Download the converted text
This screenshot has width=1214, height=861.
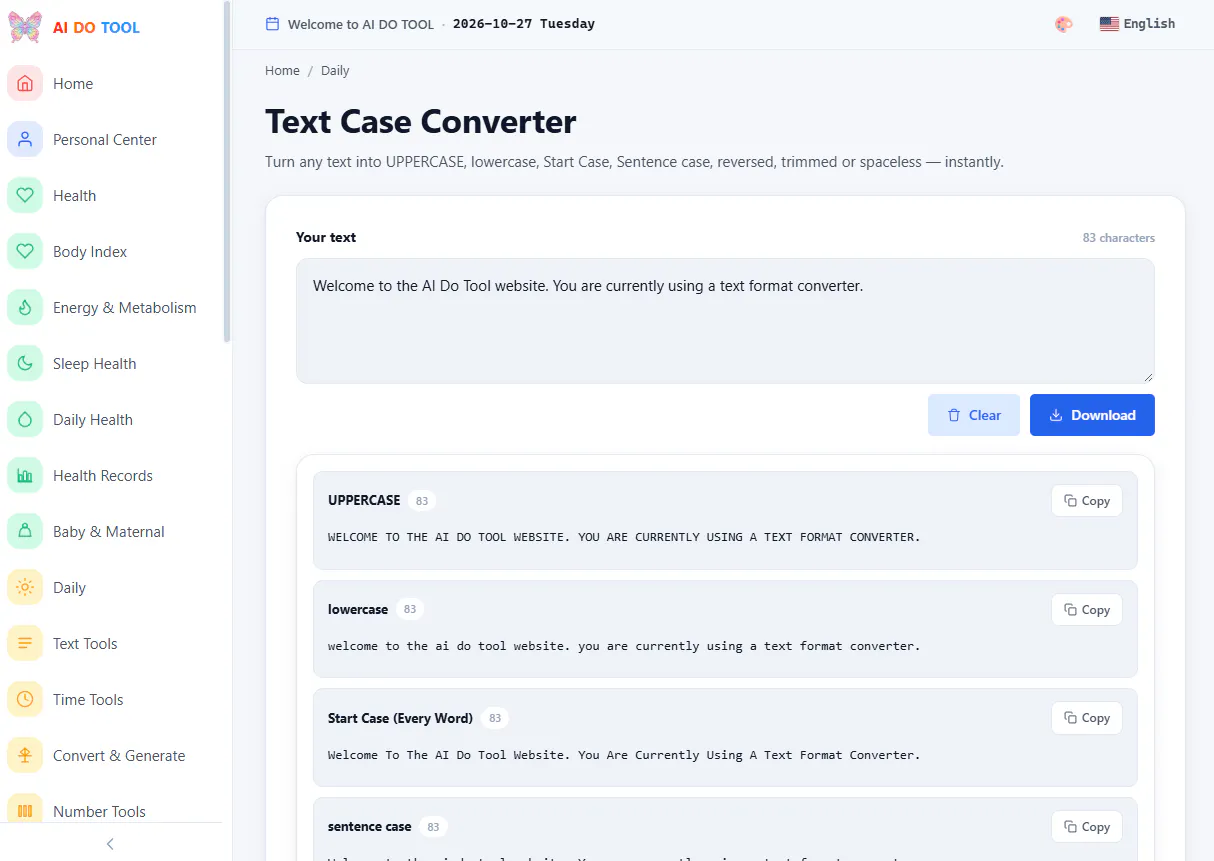[1092, 415]
